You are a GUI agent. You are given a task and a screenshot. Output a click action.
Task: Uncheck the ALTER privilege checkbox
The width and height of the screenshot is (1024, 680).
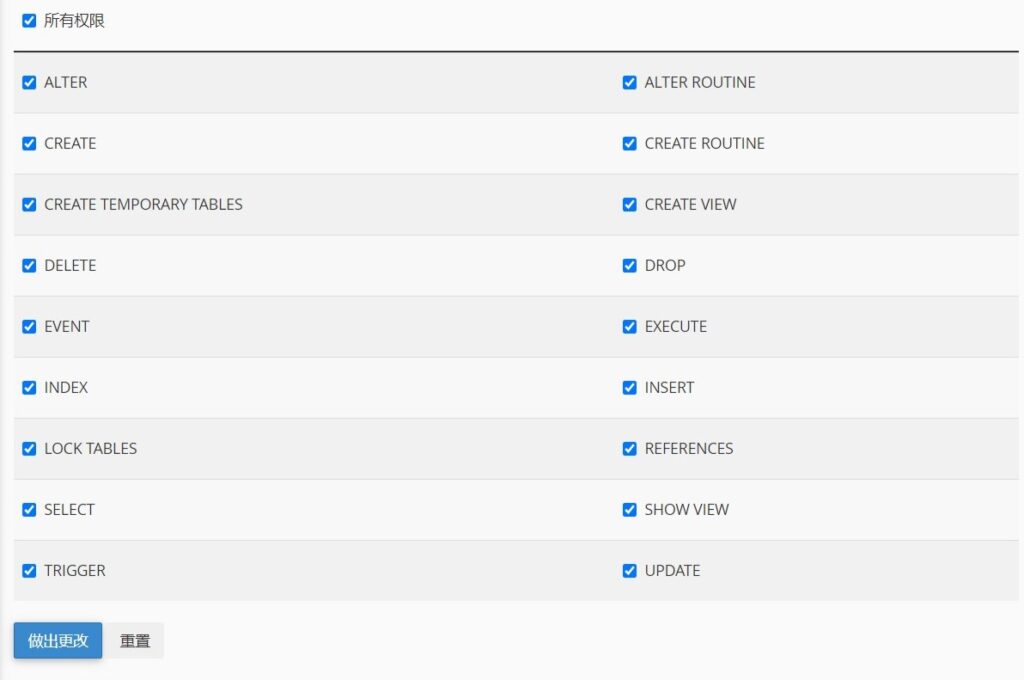point(29,82)
